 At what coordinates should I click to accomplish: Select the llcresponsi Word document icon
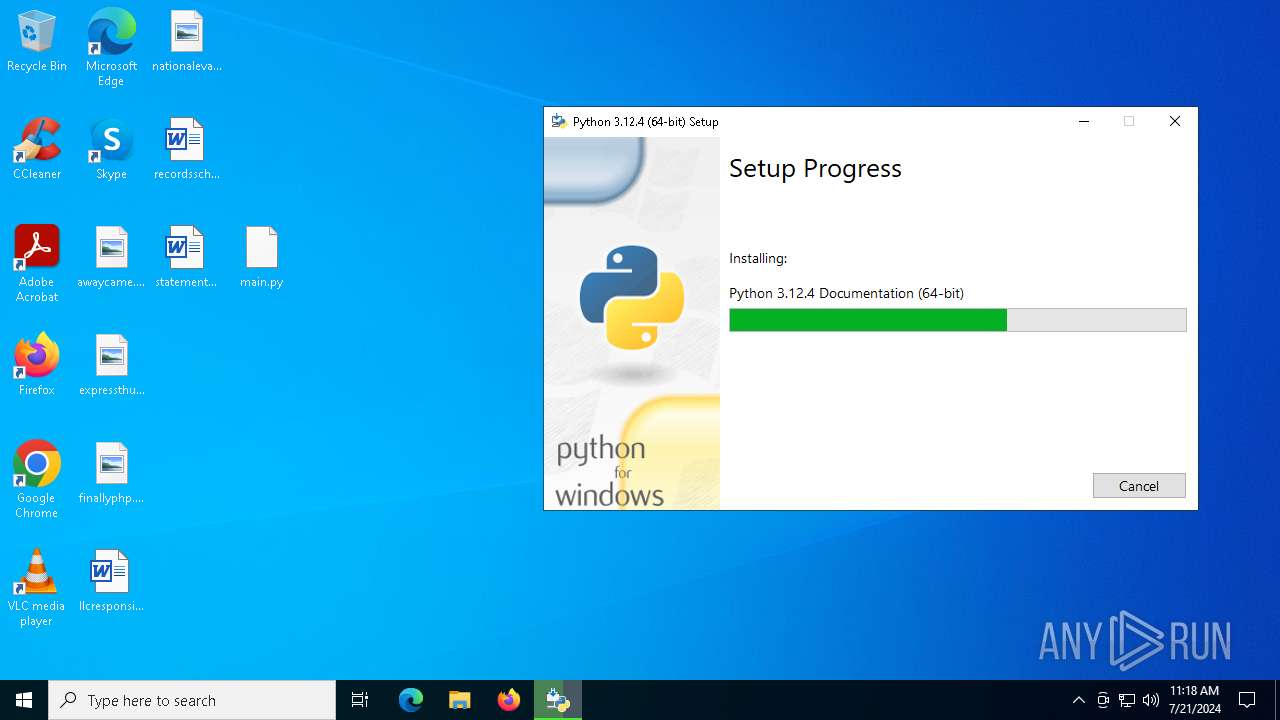[x=111, y=582]
